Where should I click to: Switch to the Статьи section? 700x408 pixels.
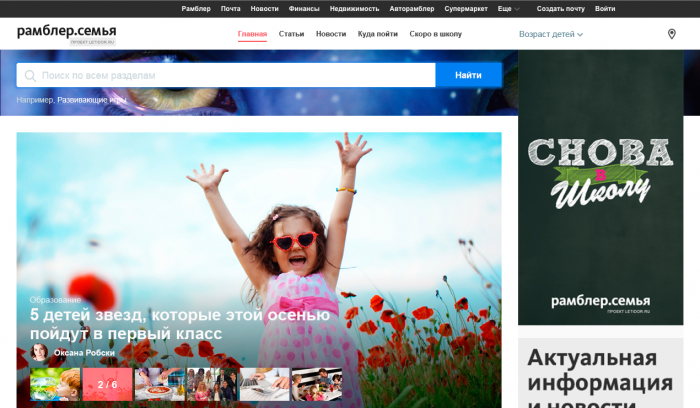coord(292,34)
